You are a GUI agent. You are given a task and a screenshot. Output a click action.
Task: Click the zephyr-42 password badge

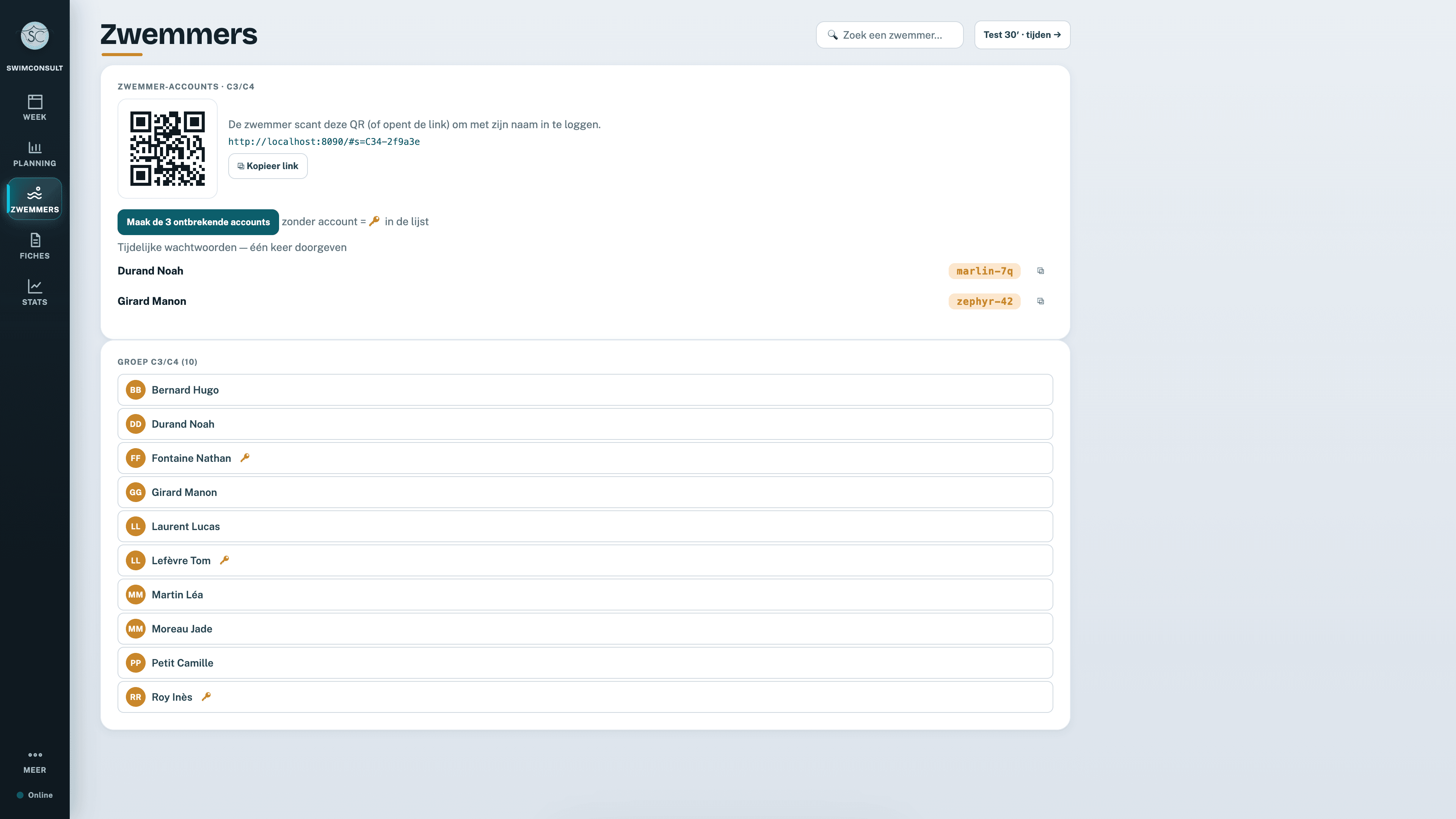pos(984,302)
